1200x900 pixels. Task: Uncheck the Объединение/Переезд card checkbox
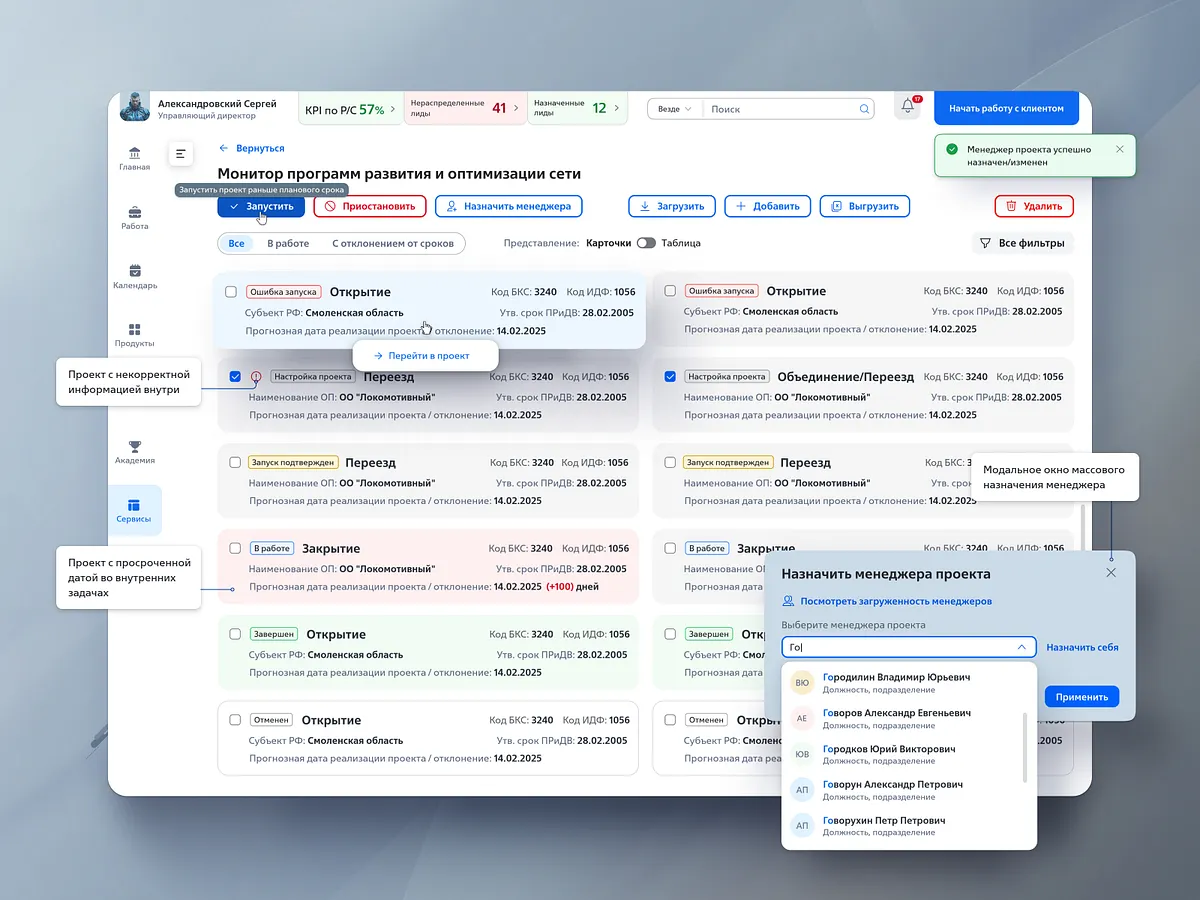pyautogui.click(x=670, y=377)
